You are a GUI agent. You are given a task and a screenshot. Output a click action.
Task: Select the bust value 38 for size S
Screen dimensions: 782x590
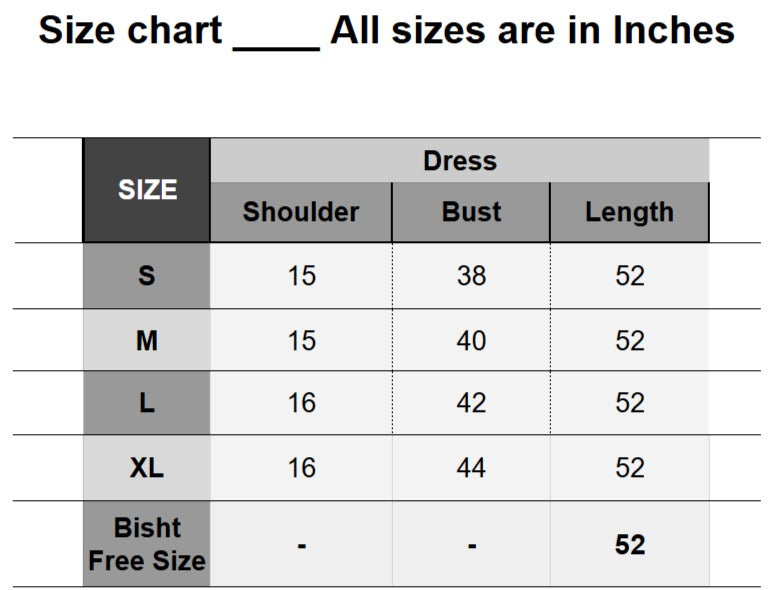tap(471, 275)
